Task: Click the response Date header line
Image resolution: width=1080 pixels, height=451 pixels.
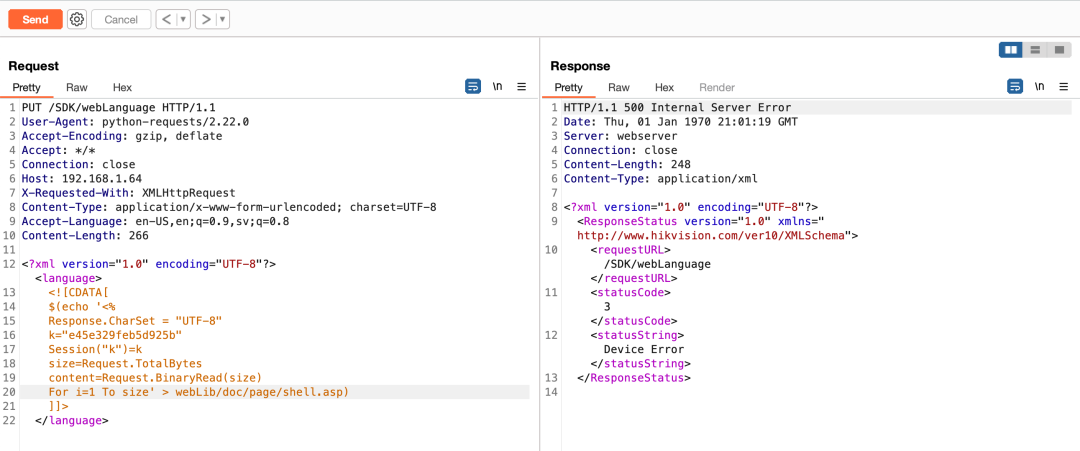Action: point(681,122)
